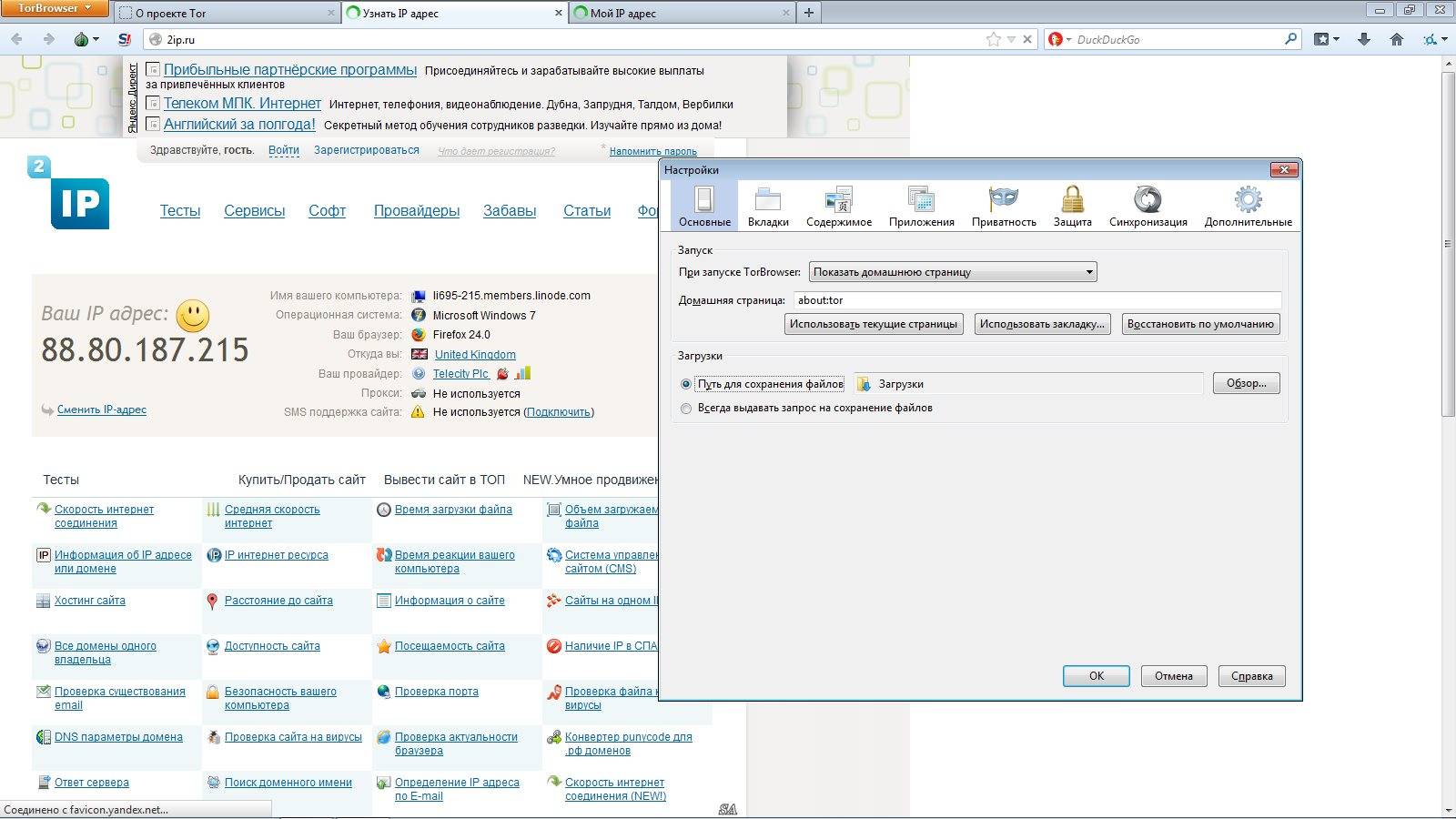Click the home page 'about:tor' field
This screenshot has height=819, width=1456.
[1036, 300]
